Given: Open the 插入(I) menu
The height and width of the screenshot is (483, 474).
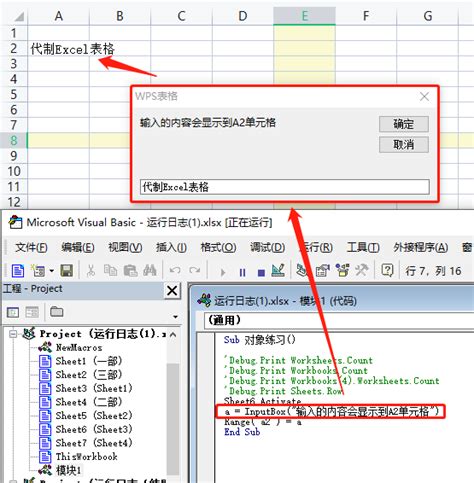Looking at the screenshot, I should (171, 247).
